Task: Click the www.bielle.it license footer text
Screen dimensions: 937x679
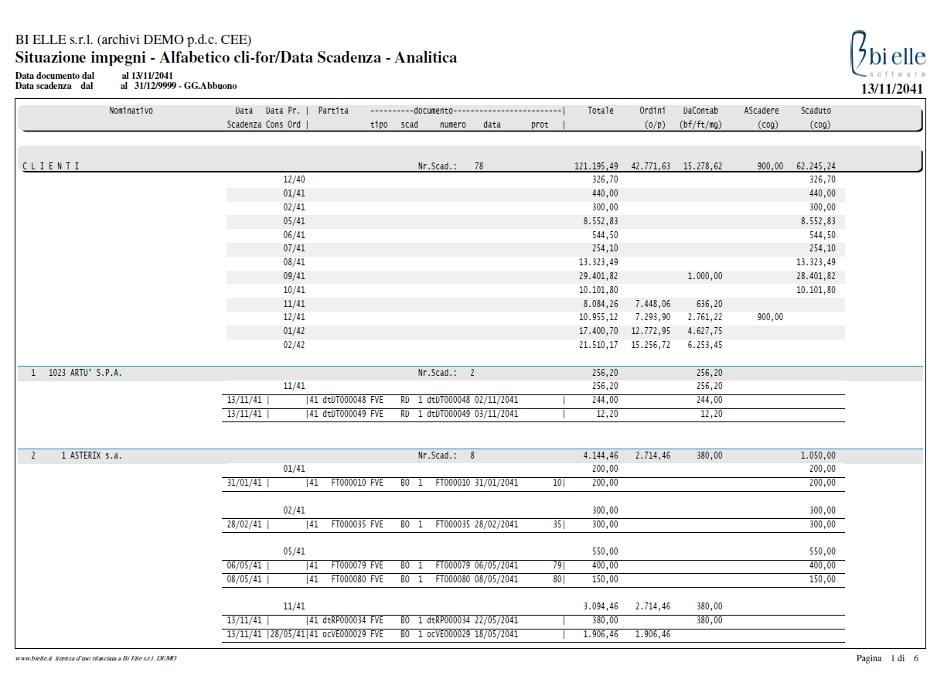Action: 96,658
